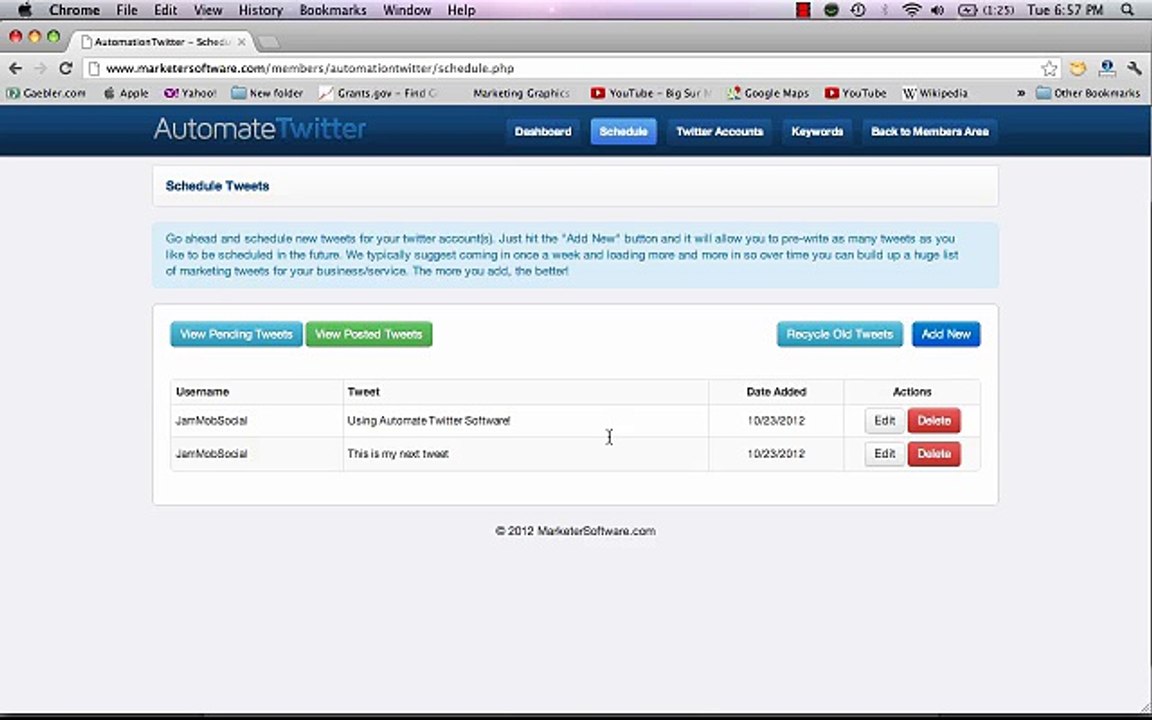Delete the 'This is my next tweet' row
The width and height of the screenshot is (1152, 720).
(935, 454)
